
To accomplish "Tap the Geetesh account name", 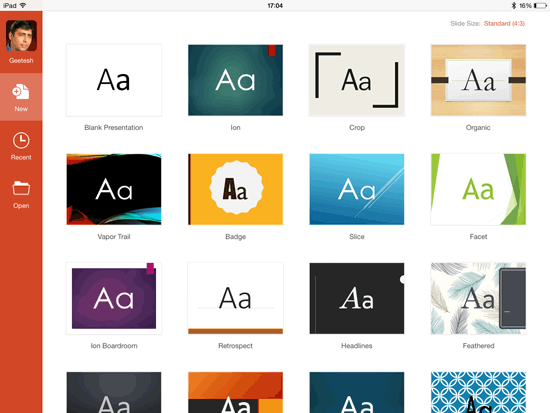I will click(21, 60).
